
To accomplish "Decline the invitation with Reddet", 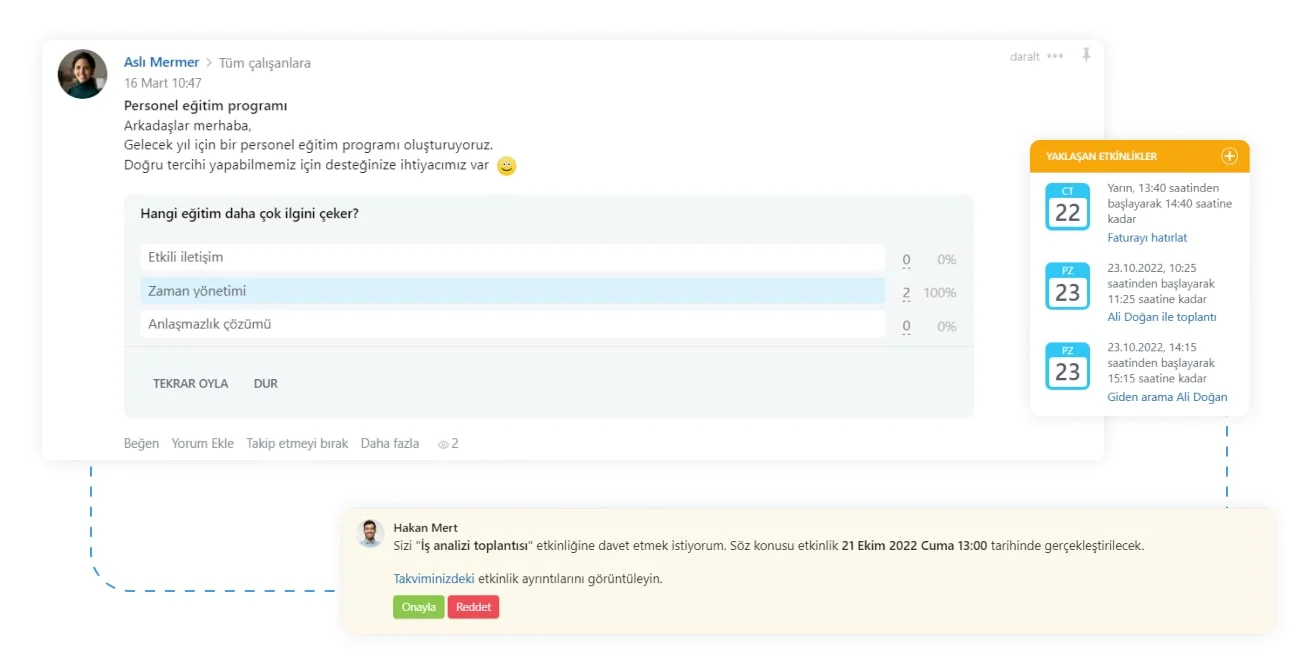I will tap(473, 607).
